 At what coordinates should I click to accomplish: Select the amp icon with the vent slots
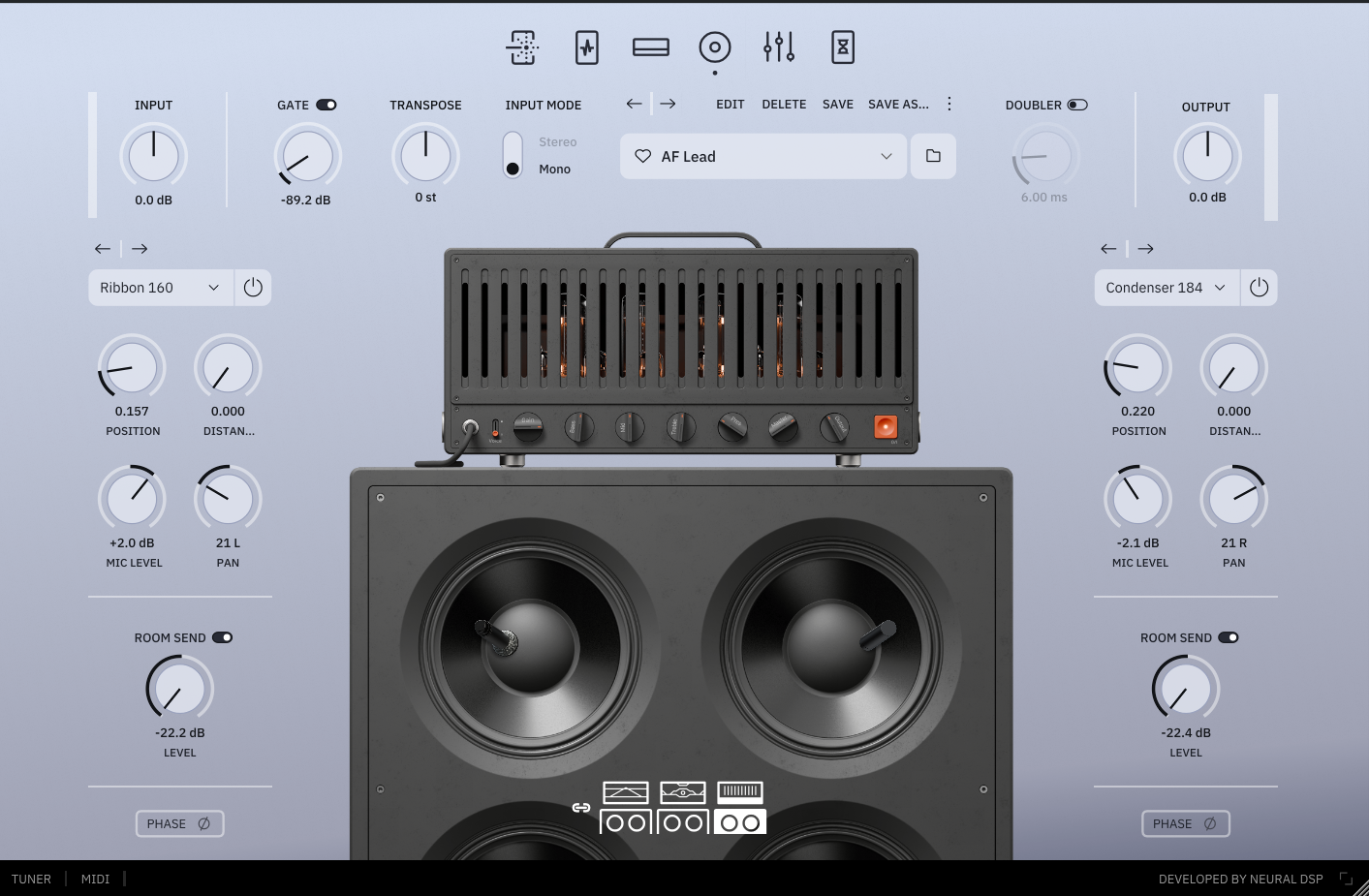tap(740, 792)
